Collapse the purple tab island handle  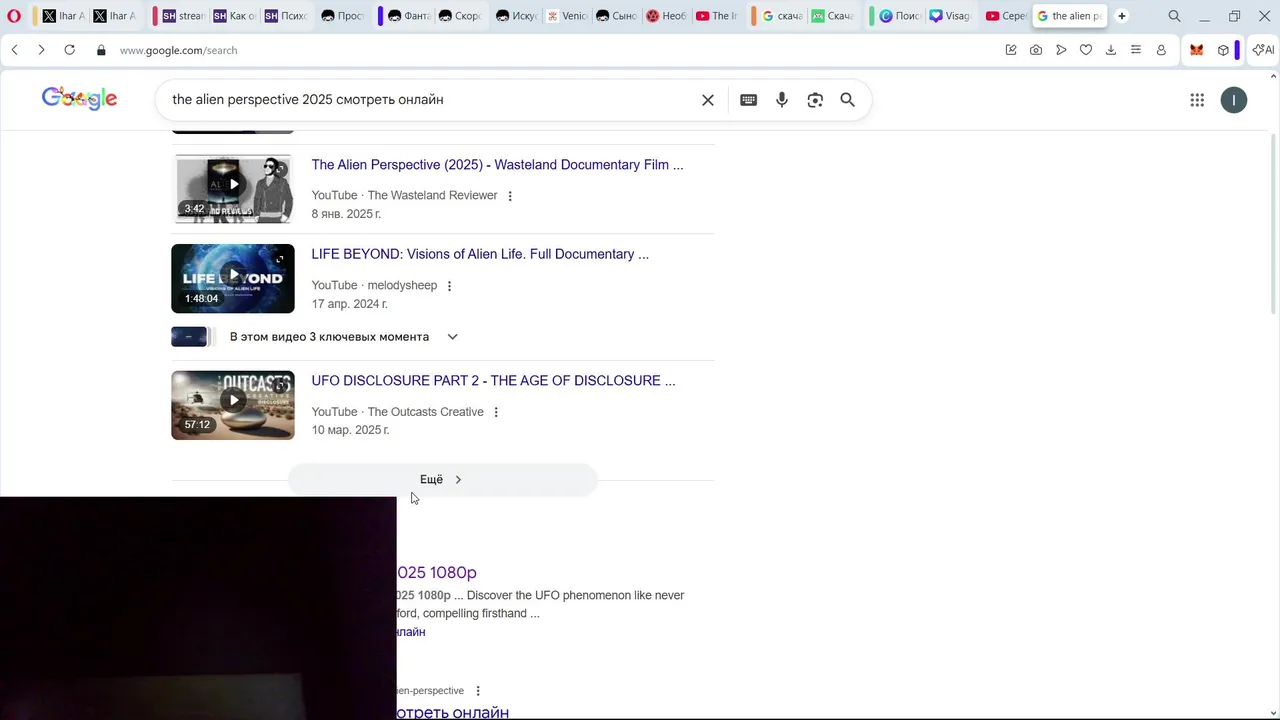click(x=380, y=16)
